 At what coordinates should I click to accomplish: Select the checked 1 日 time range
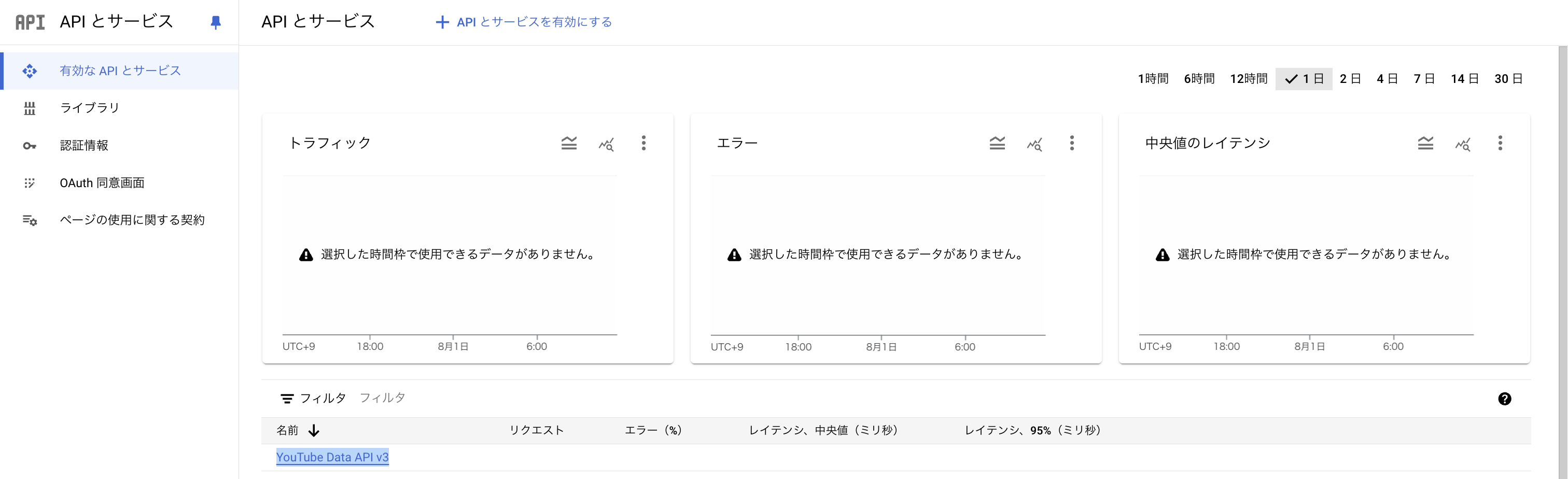pyautogui.click(x=1304, y=79)
